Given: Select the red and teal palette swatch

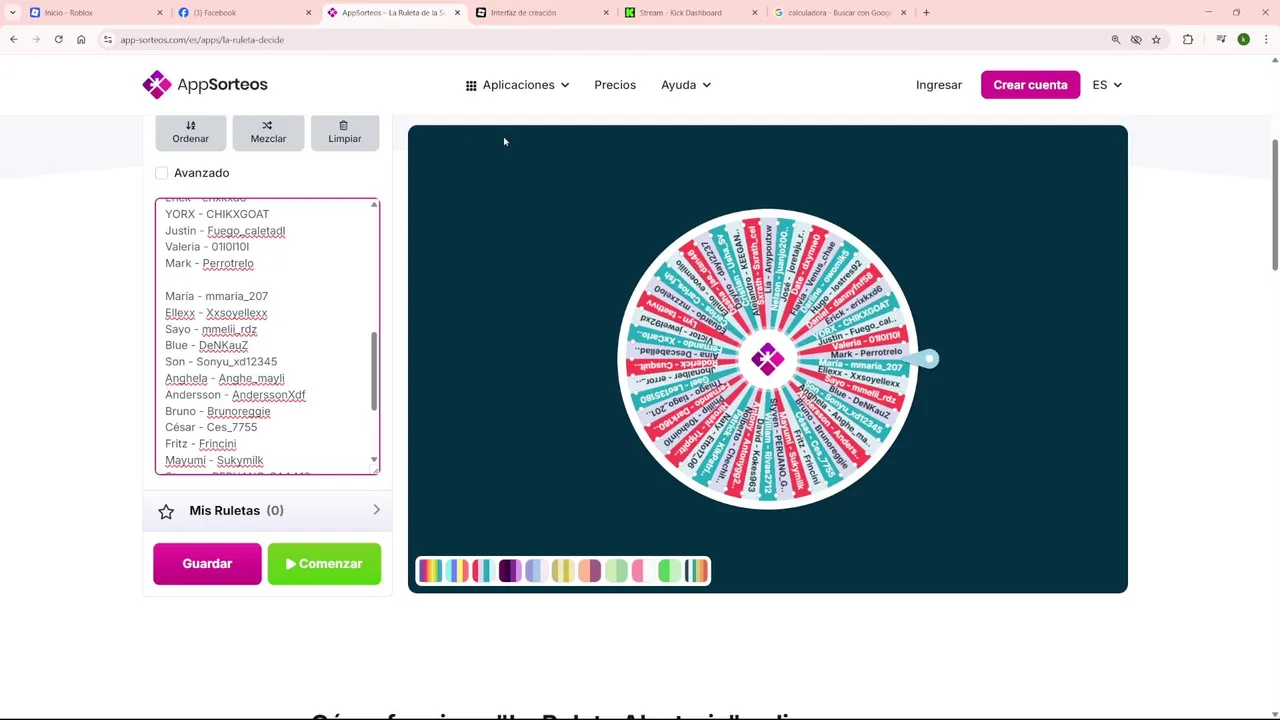Looking at the screenshot, I should point(484,571).
